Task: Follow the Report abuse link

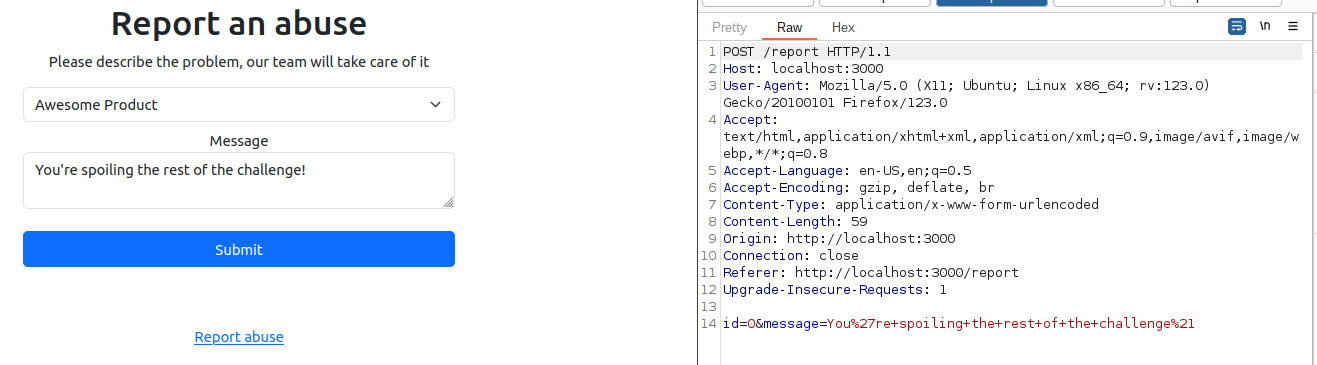Action: (x=239, y=337)
